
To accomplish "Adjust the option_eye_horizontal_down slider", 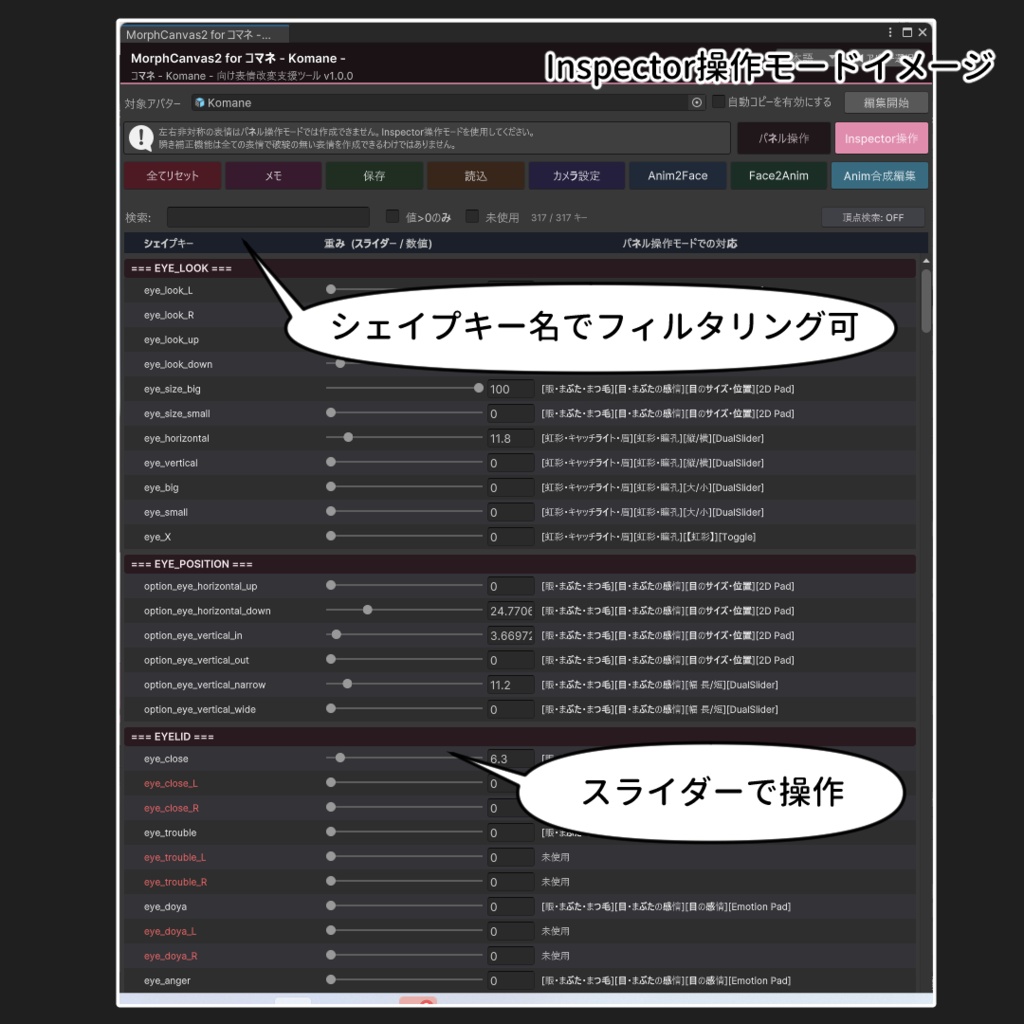I will (x=404, y=610).
